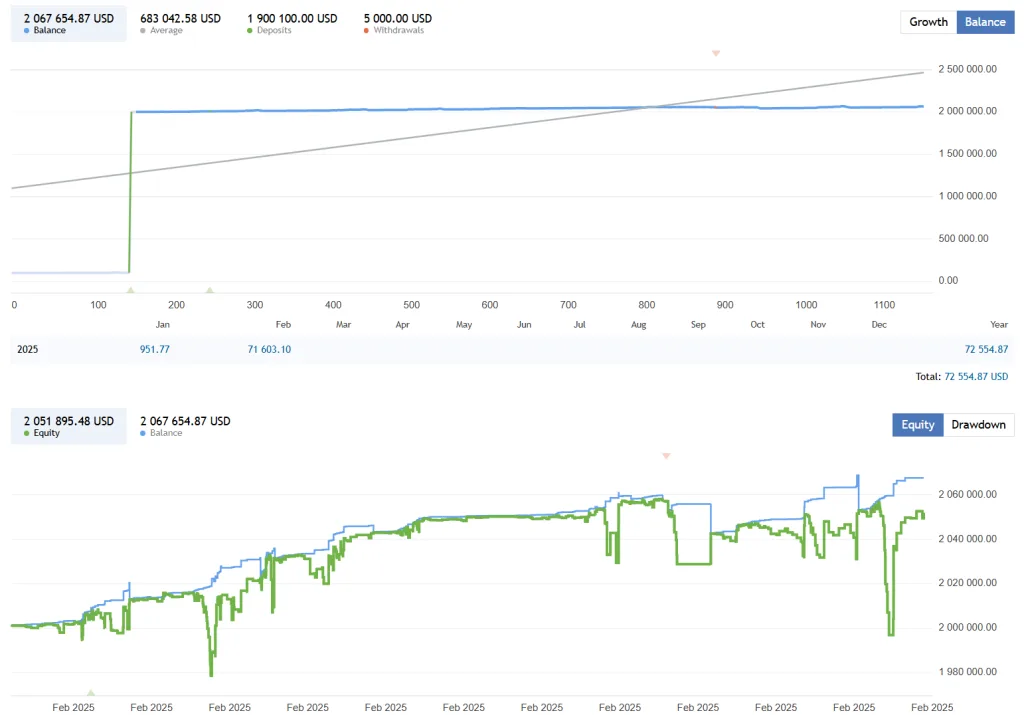Click the Balance legend dot on equity chart
Viewport: 1024px width, 715px height.
tap(143, 432)
